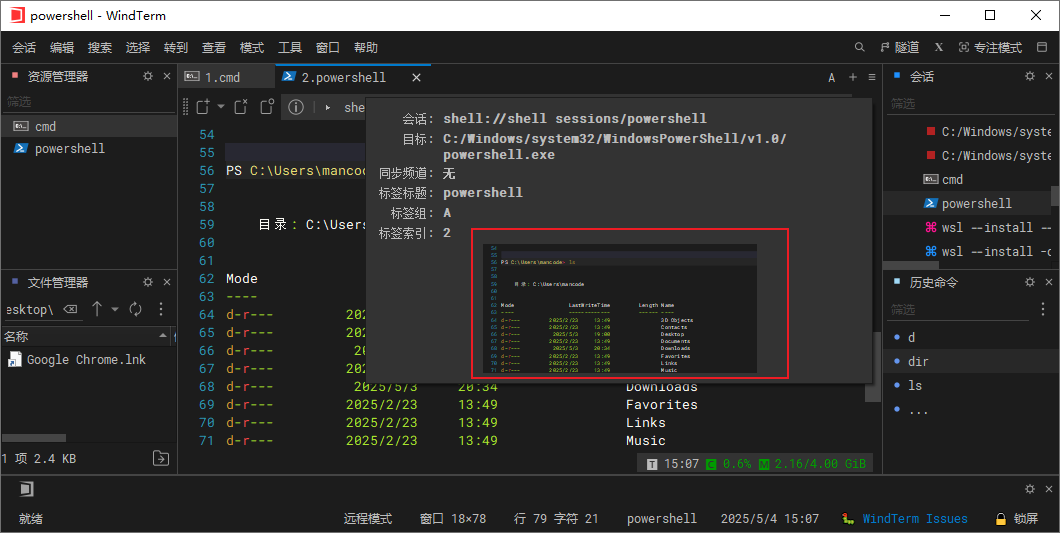Click the session info circle icon
Image resolution: width=1060 pixels, height=533 pixels.
click(295, 107)
